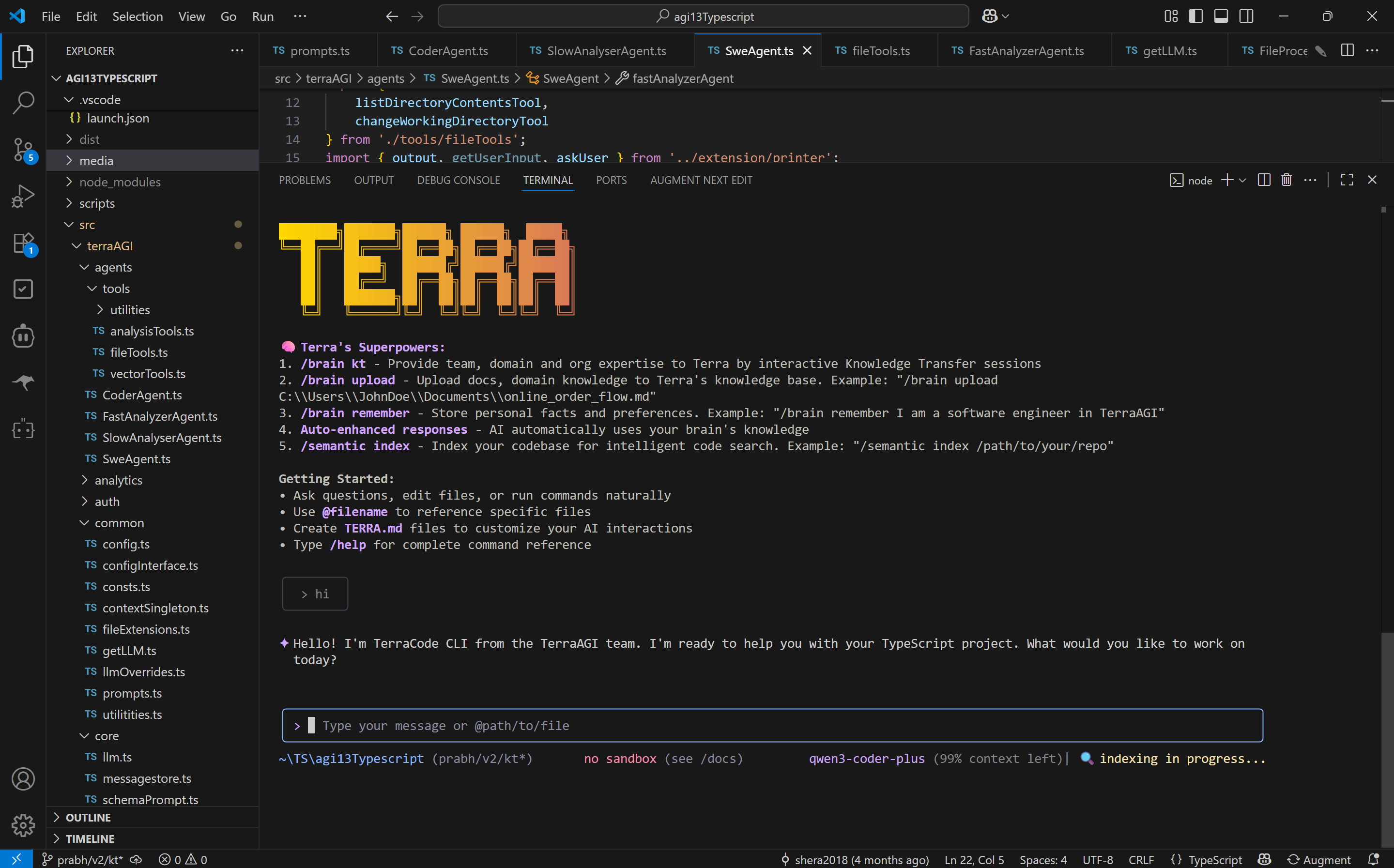The height and width of the screenshot is (868, 1394).
Task: Open the Manage gear icon
Action: pos(23,825)
